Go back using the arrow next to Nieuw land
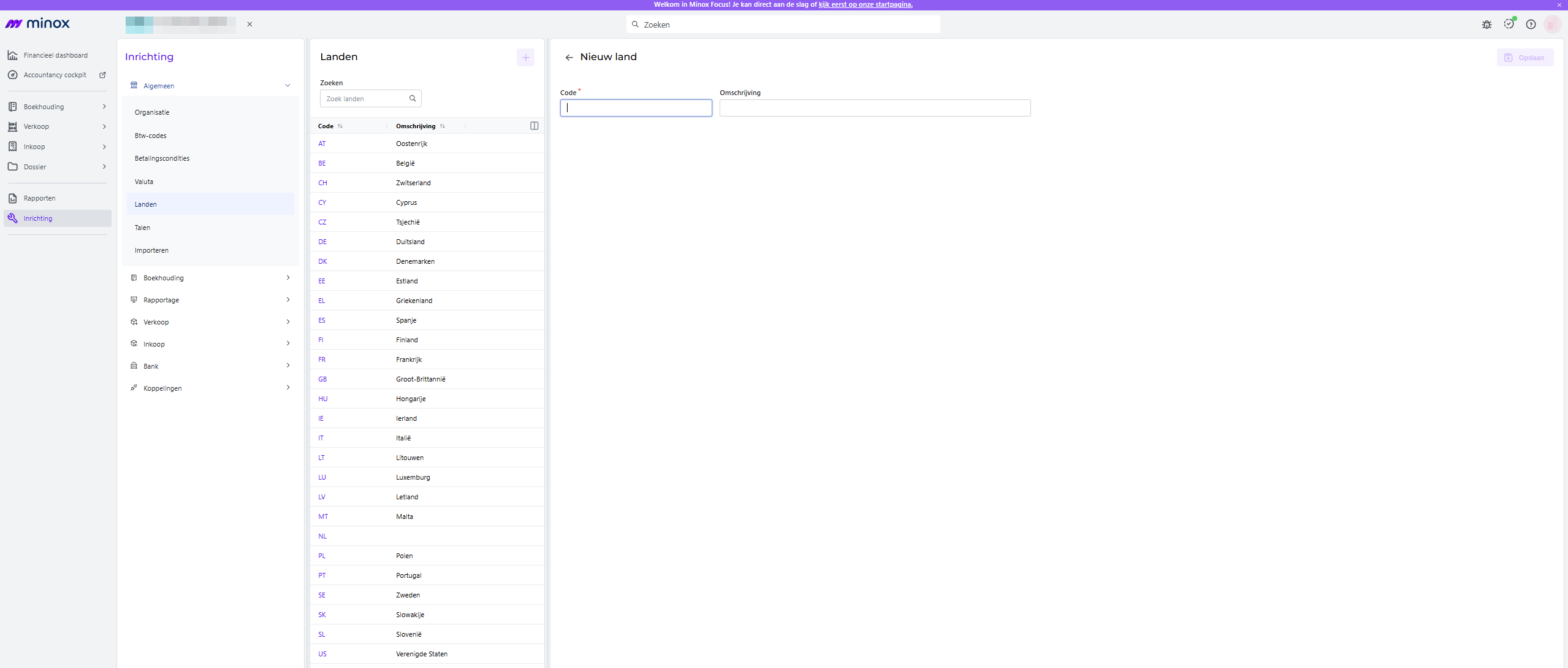 (569, 58)
